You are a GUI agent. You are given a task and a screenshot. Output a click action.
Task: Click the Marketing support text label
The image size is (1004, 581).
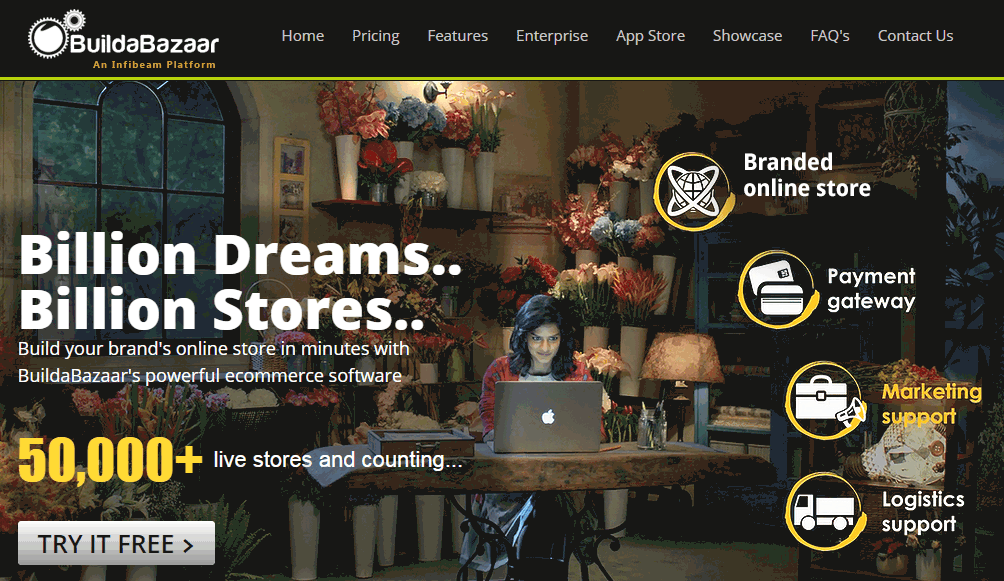click(932, 404)
